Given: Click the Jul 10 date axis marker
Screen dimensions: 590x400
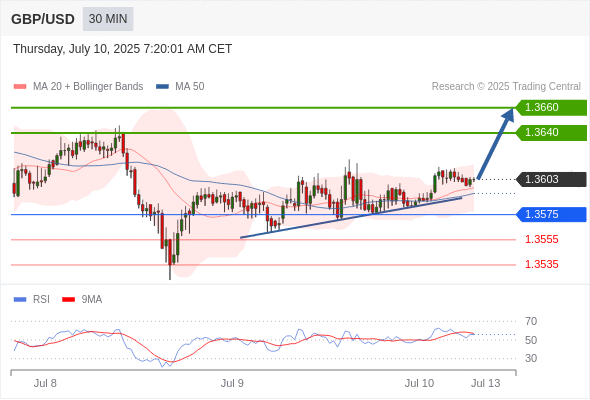Looking at the screenshot, I should tap(419, 383).
